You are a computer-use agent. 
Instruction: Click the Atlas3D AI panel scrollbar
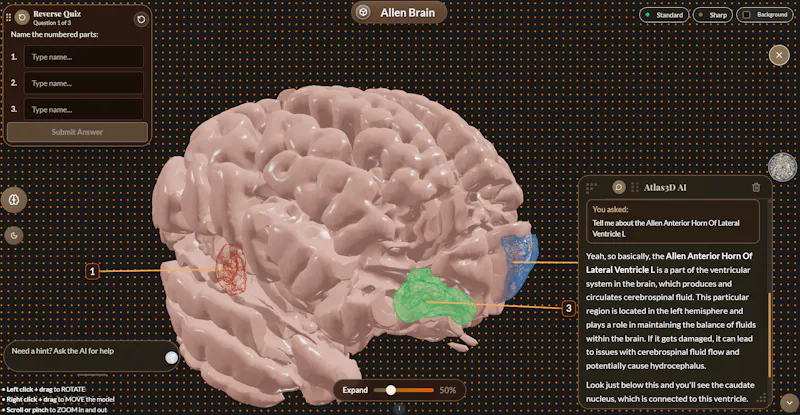tap(769, 334)
